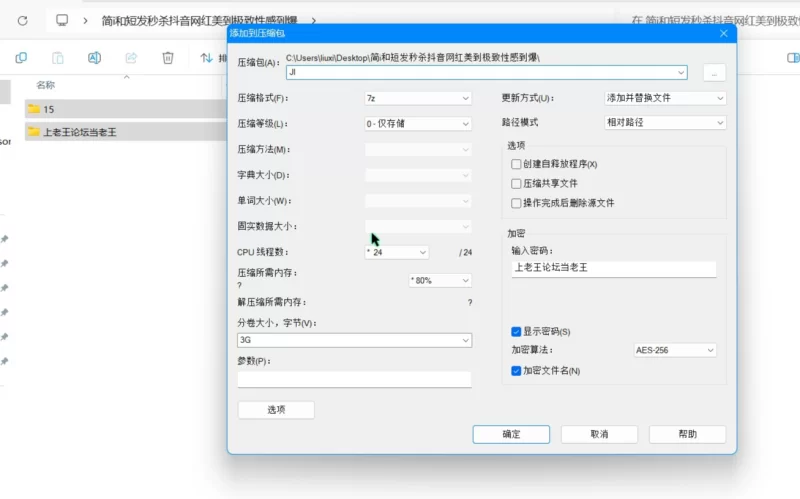800x499 pixels.
Task: Click the Explorer copy icon
Action: (x=21, y=58)
